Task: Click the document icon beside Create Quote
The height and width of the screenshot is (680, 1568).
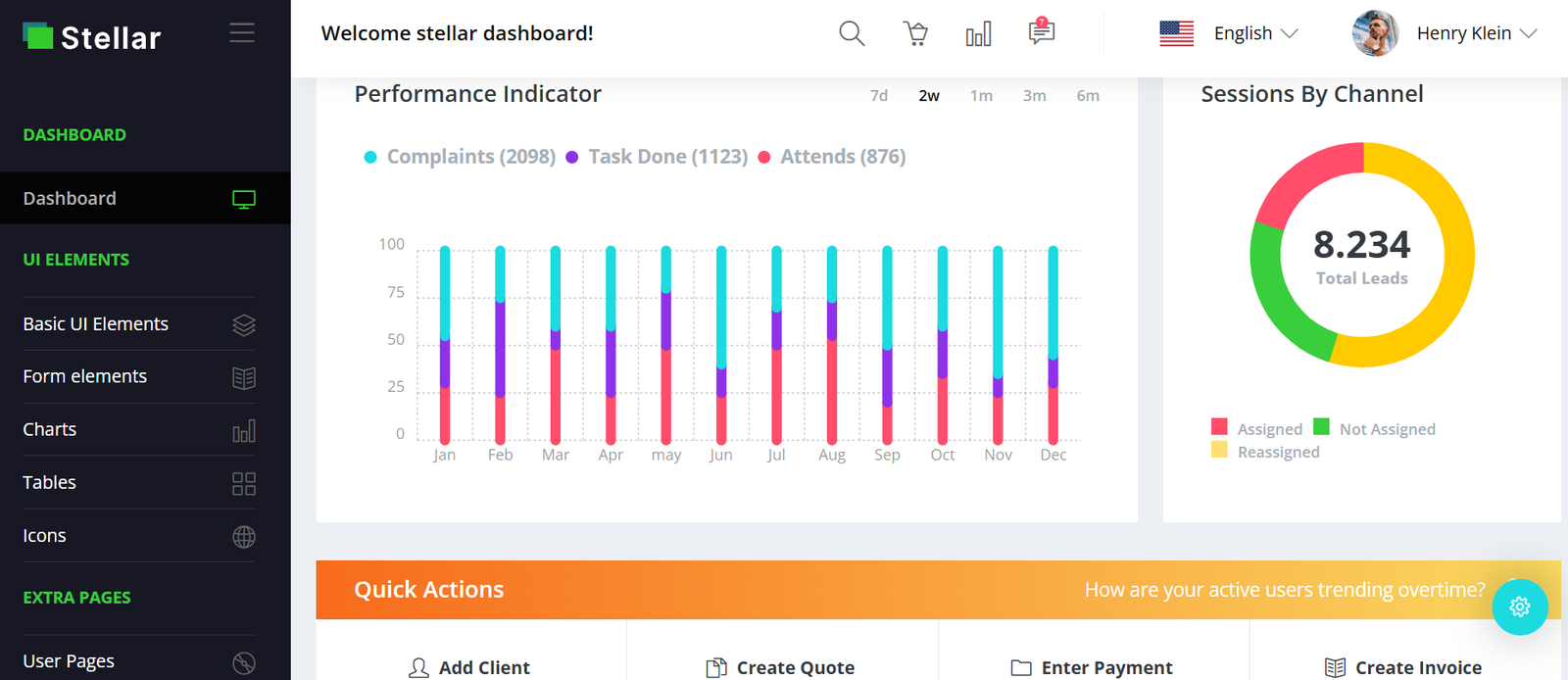Action: click(x=716, y=668)
